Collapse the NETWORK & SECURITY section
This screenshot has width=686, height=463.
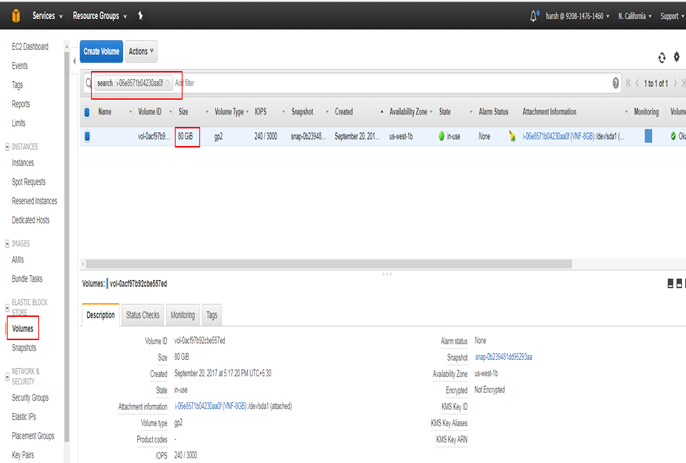[7, 376]
